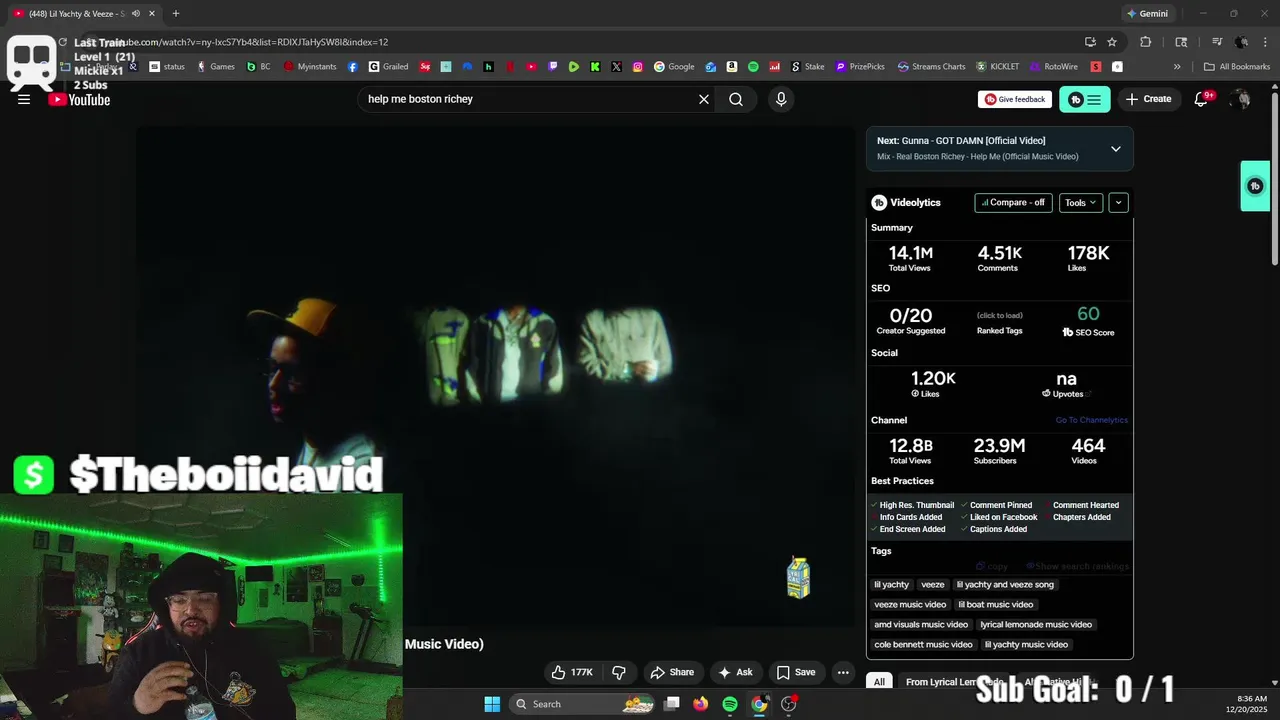The height and width of the screenshot is (720, 1280).
Task: Toggle Videolytics Compare off button
Action: click(1013, 202)
